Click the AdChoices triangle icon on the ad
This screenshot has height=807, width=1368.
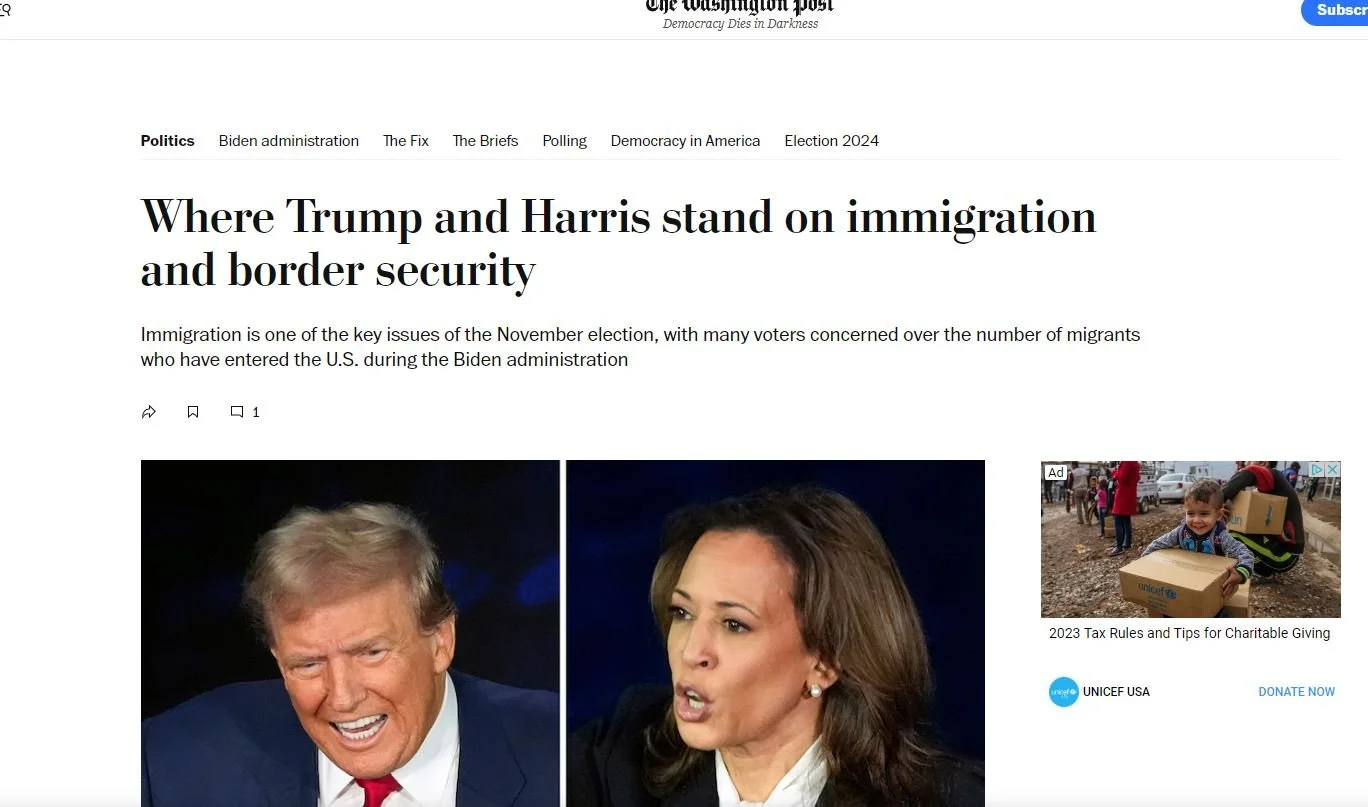click(1318, 470)
